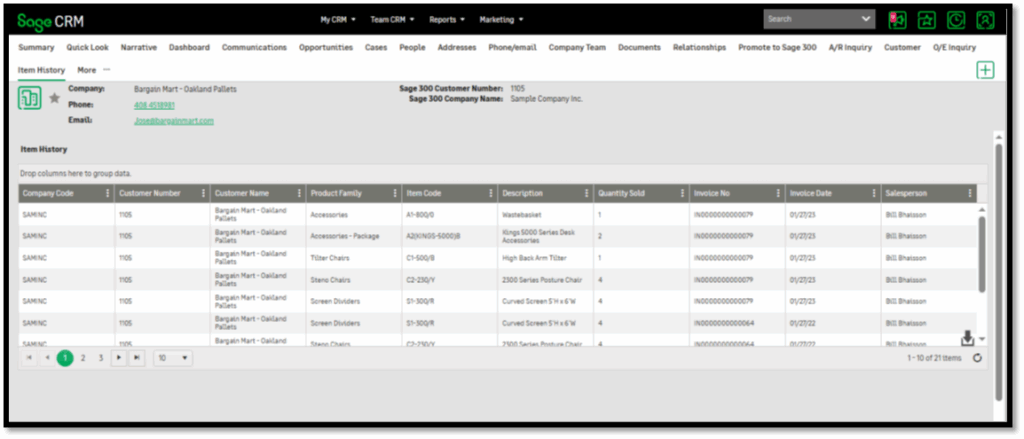Open Invoice No column menu

tap(778, 193)
